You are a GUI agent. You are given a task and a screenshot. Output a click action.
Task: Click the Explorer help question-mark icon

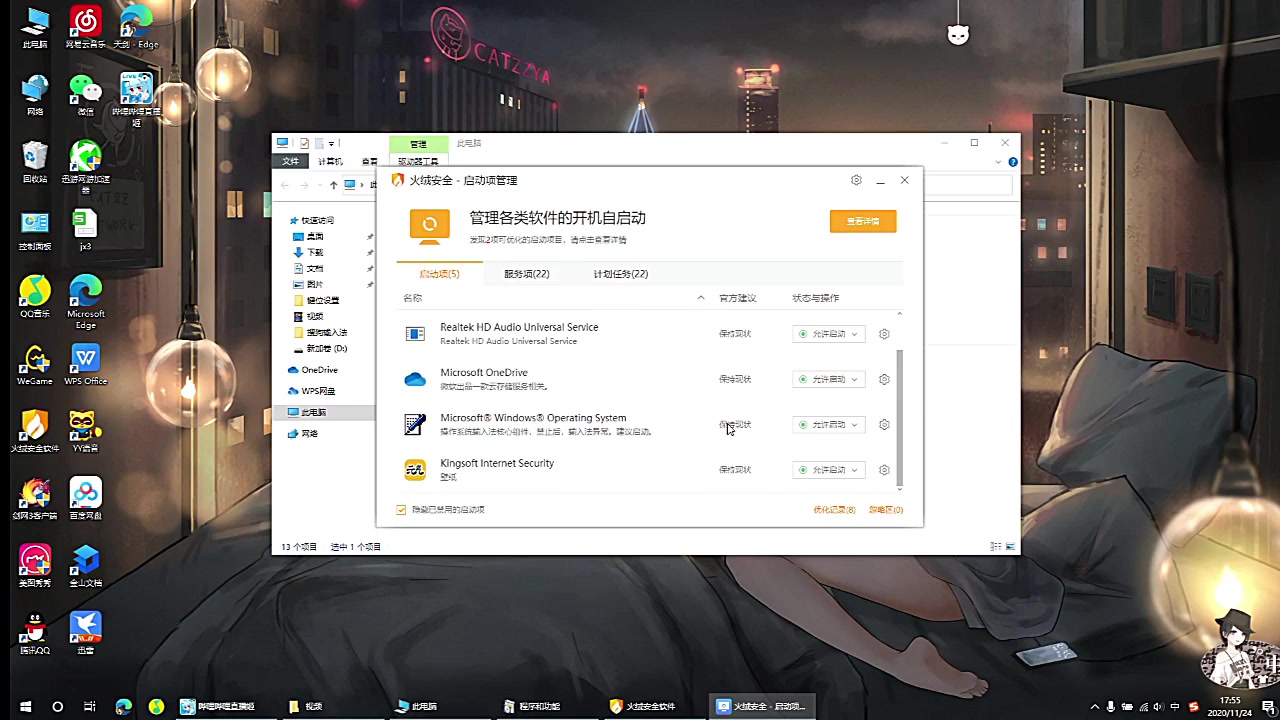point(1012,162)
